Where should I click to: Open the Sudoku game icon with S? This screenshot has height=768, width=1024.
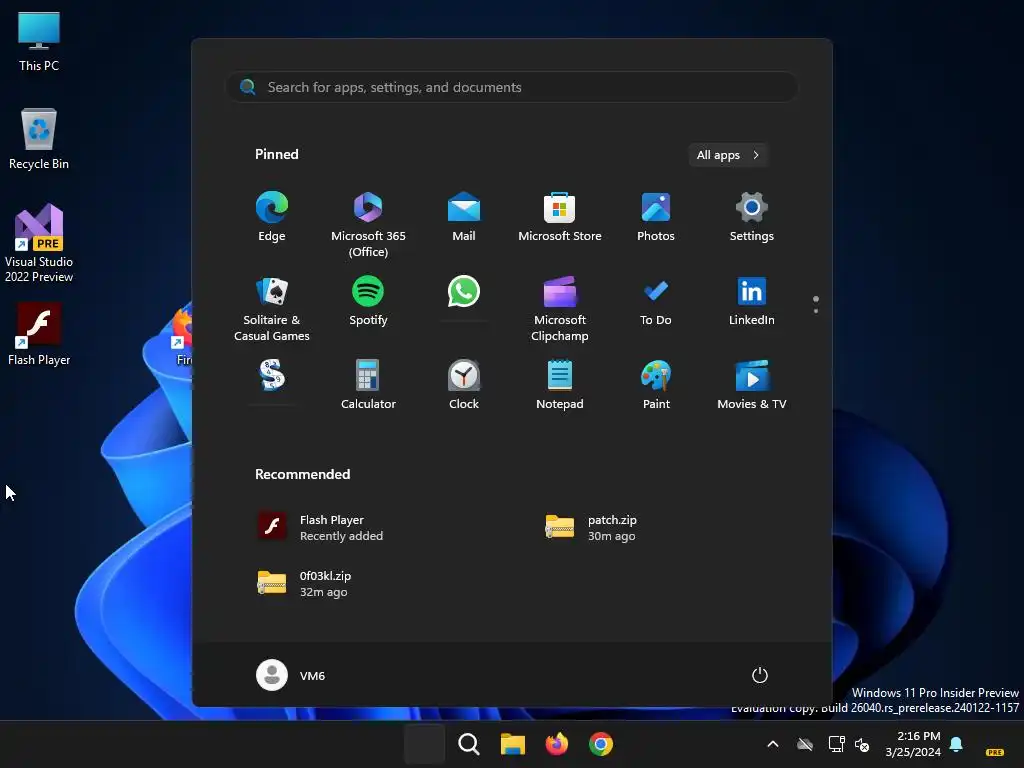tap(272, 376)
